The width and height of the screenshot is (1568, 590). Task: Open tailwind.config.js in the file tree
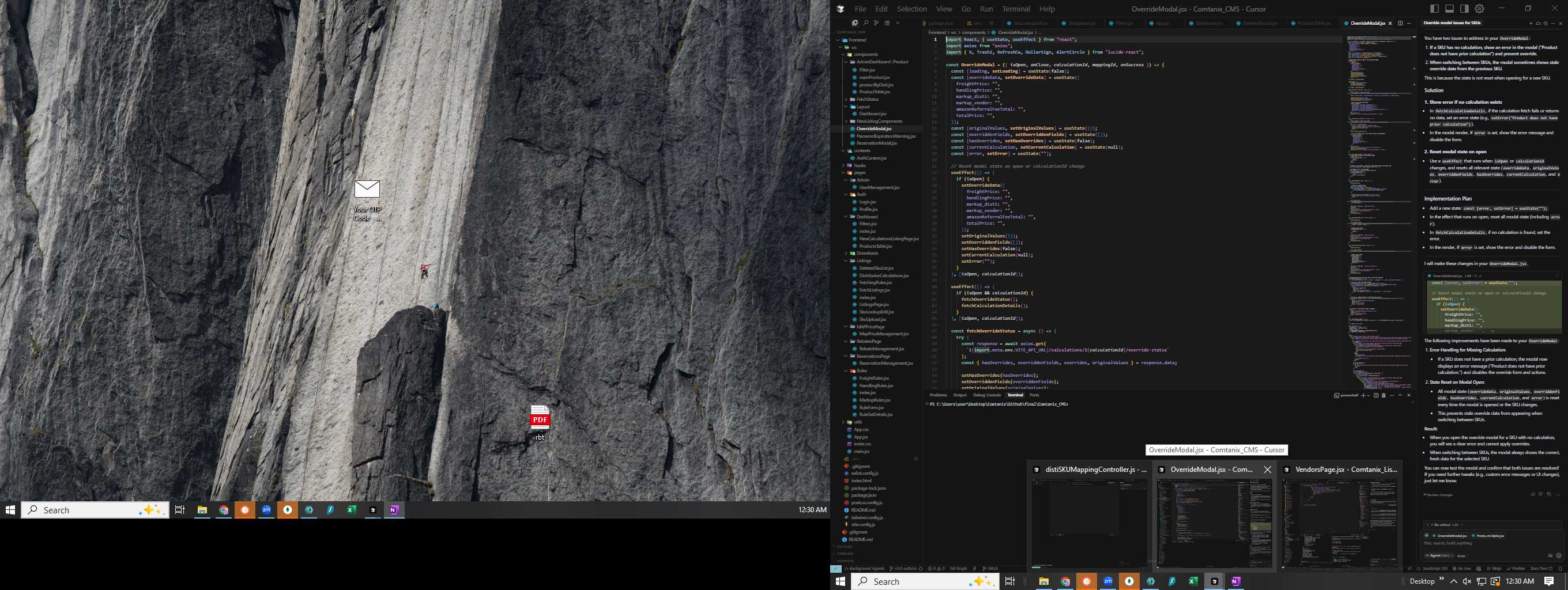point(867,517)
